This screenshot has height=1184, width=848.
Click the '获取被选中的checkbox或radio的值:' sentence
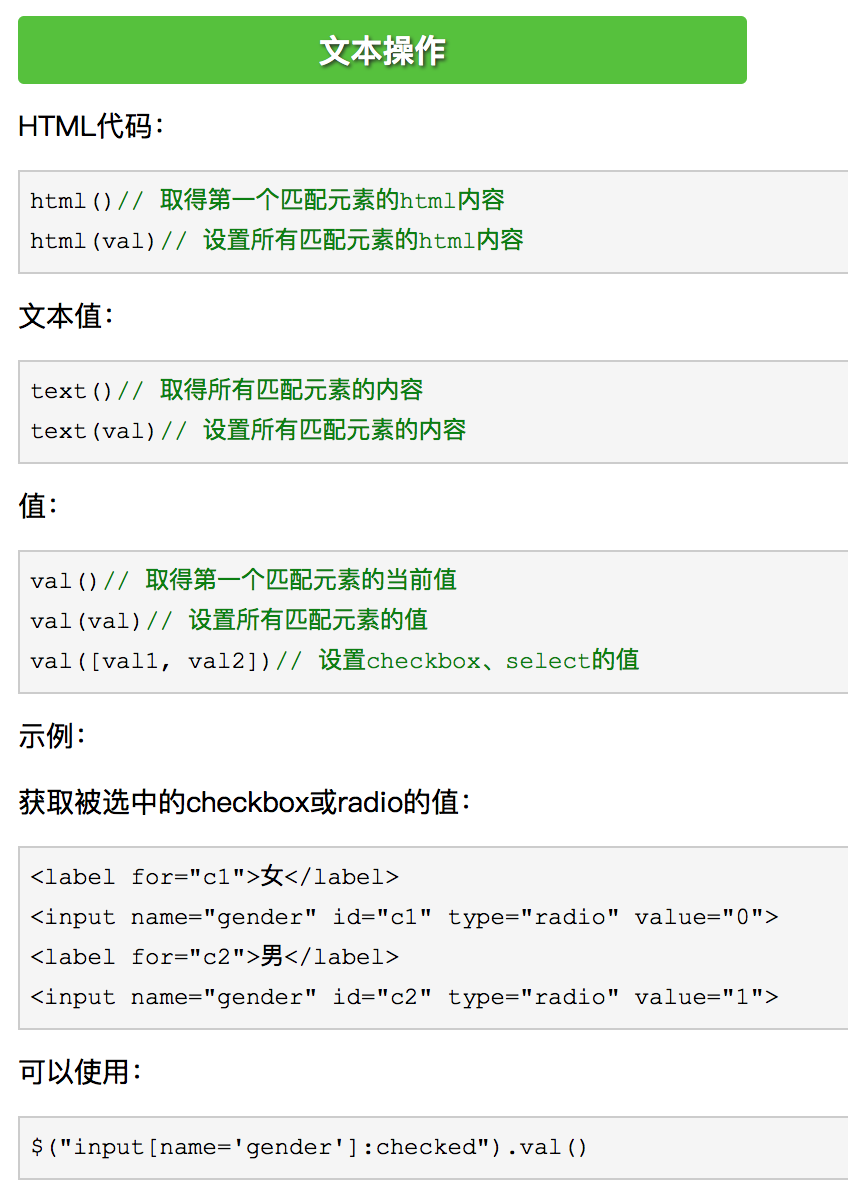click(x=245, y=802)
